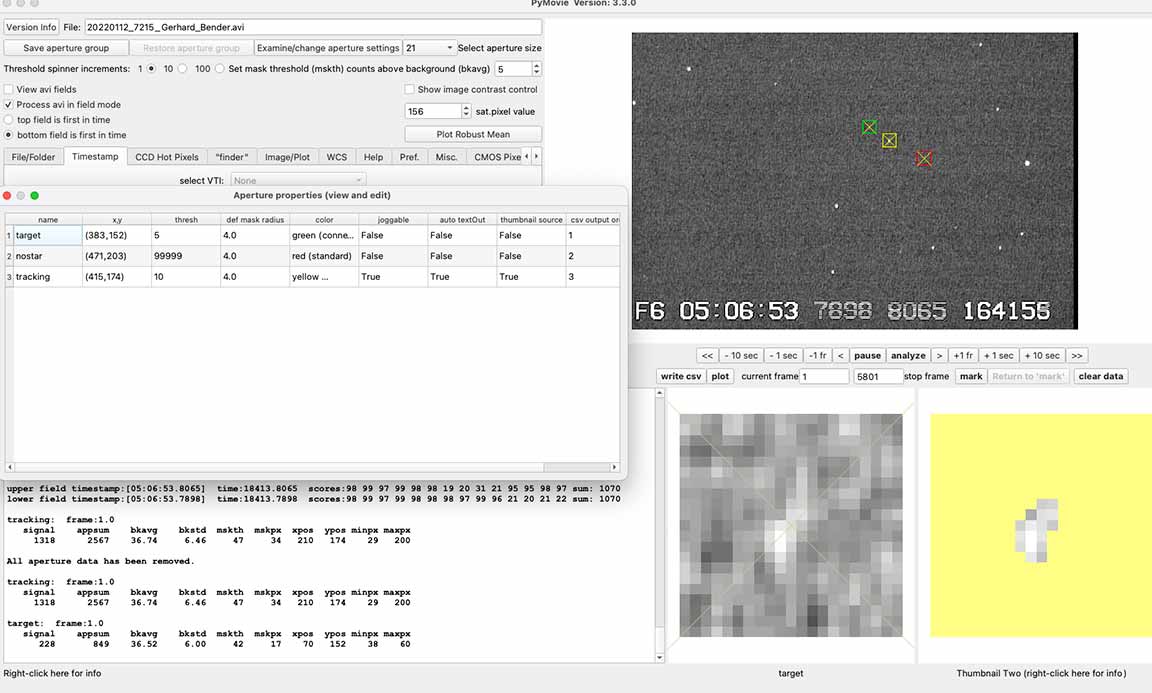Adjust the mask threshold spinner arrows
The image size is (1152, 693).
536,69
